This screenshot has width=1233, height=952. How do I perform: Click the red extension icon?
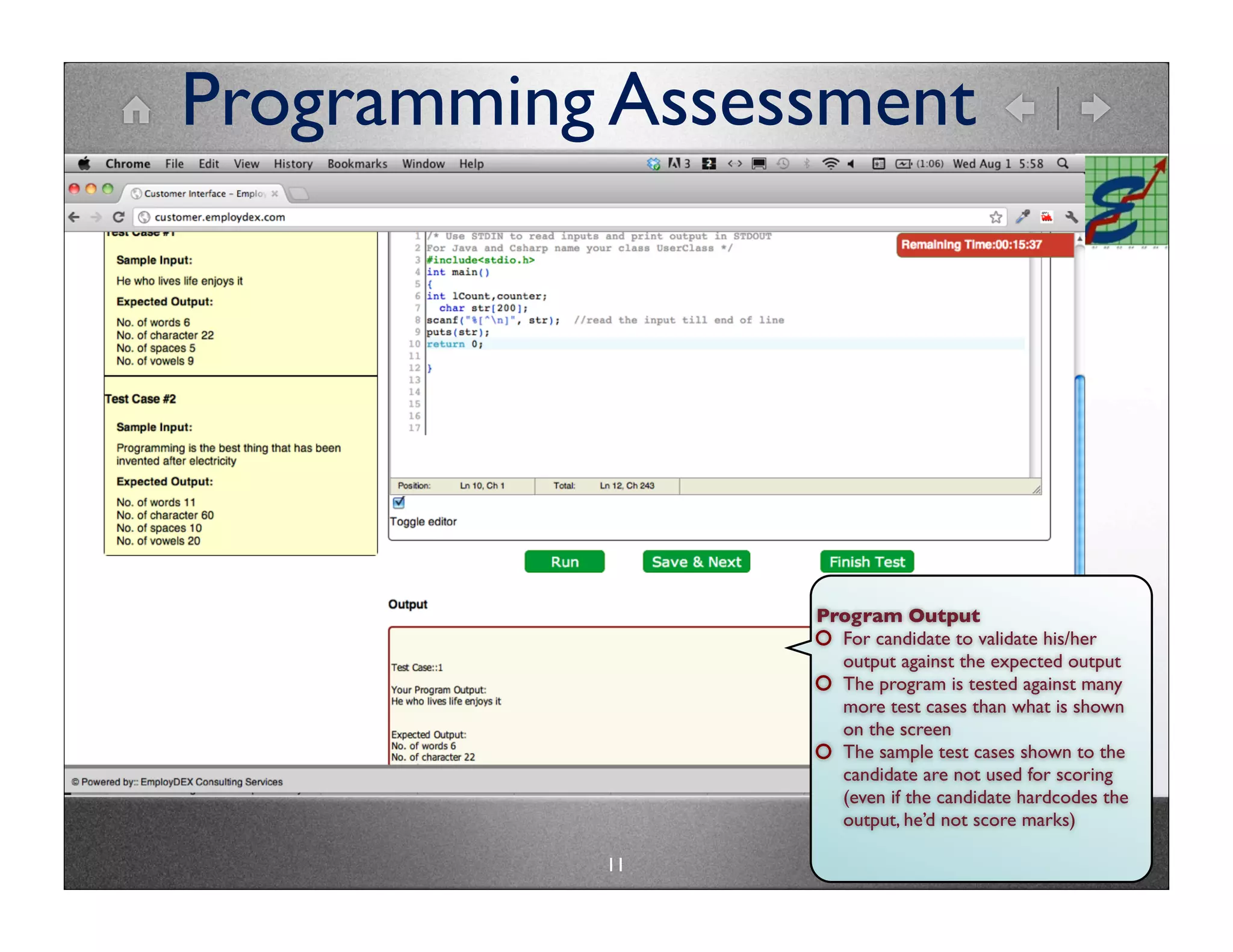click(x=1046, y=217)
